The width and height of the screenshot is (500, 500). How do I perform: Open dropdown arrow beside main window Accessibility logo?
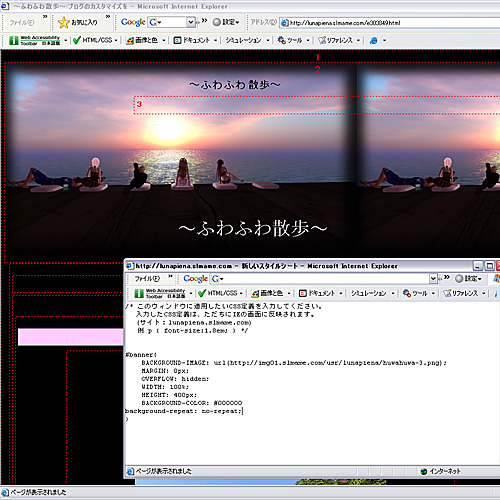pyautogui.click(x=66, y=41)
